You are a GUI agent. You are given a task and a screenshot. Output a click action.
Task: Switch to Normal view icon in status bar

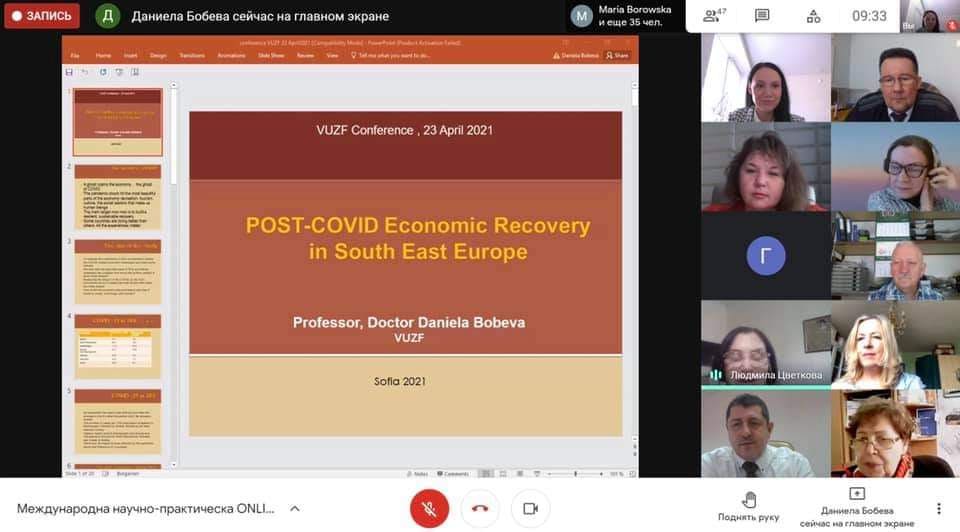pos(486,474)
